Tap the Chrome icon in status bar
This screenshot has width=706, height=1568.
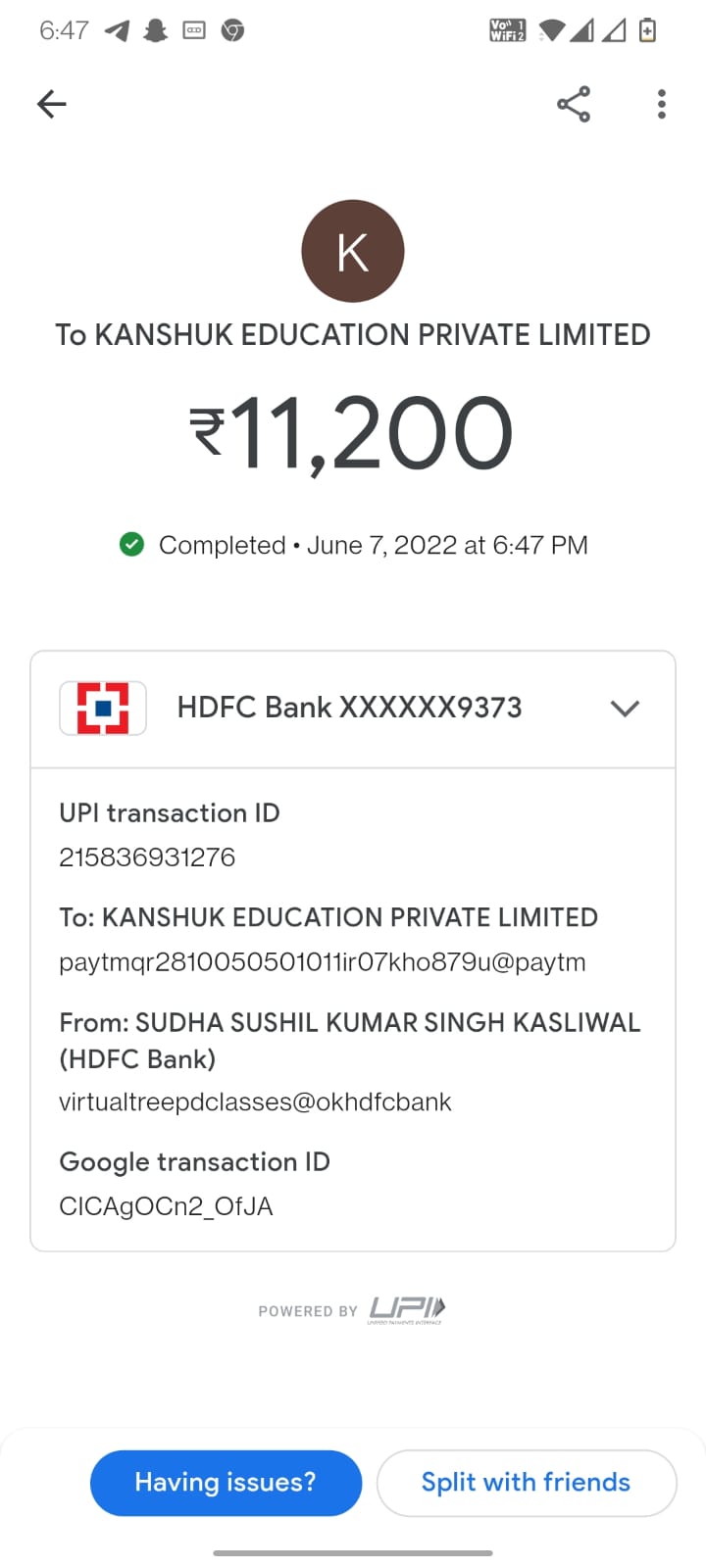click(232, 30)
